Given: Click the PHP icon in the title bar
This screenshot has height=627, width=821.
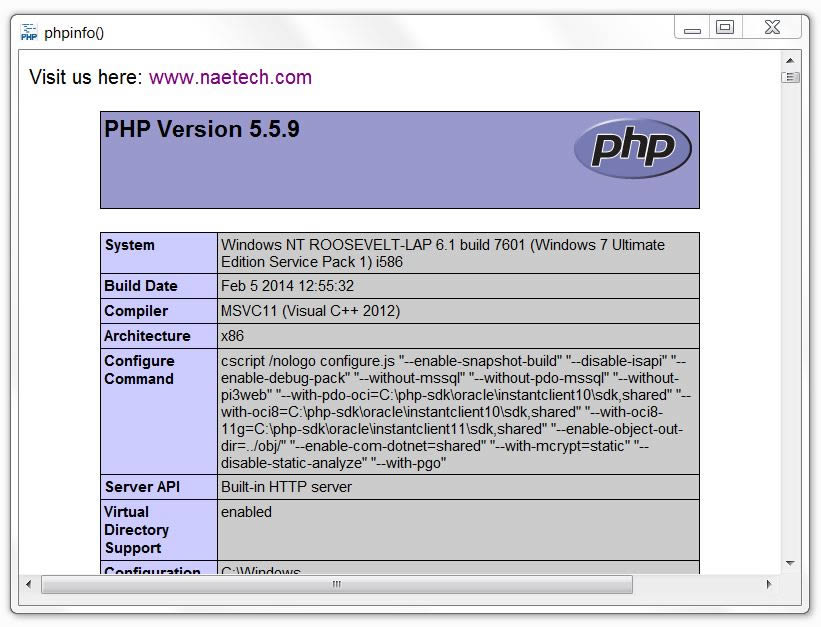Looking at the screenshot, I should coord(29,32).
